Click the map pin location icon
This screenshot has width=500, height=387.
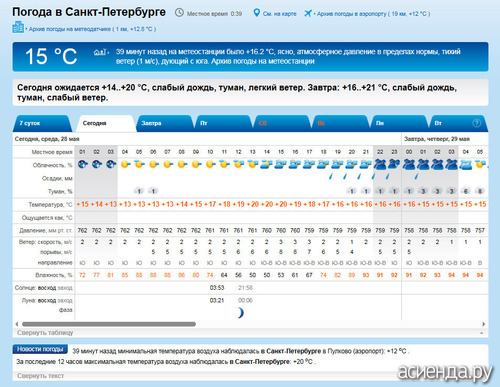[256, 13]
